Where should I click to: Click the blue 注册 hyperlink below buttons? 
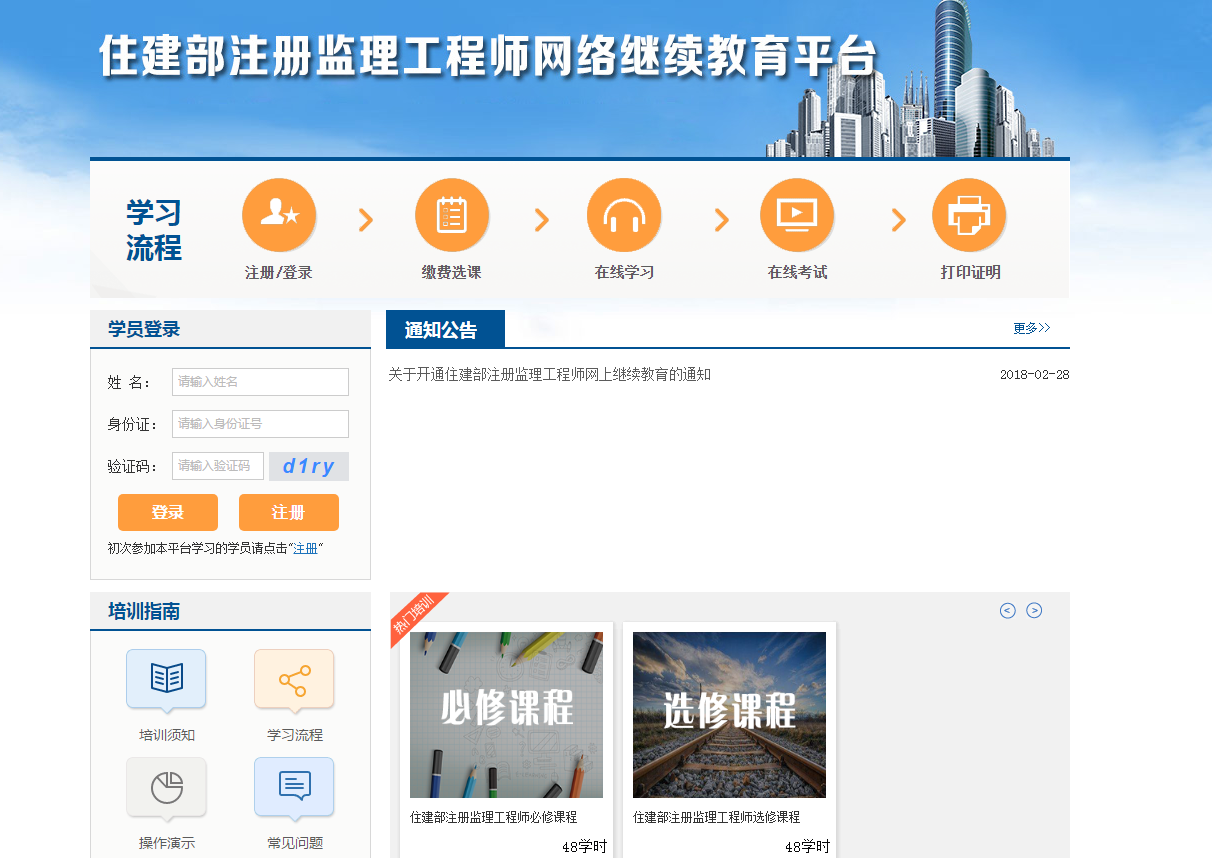305,548
